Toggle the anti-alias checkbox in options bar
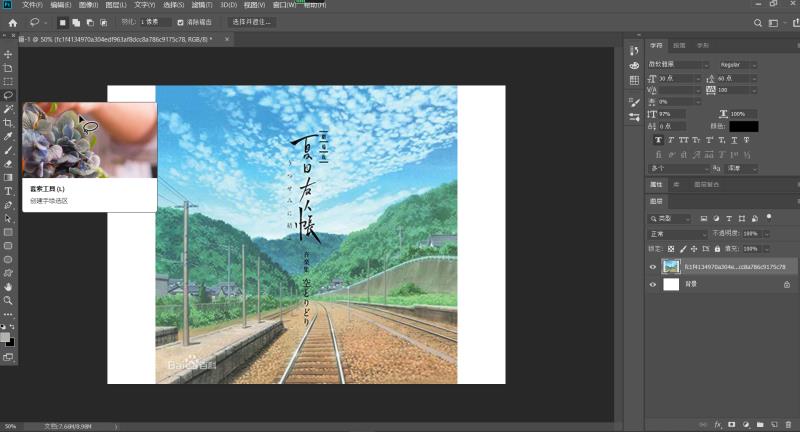 tap(180, 22)
